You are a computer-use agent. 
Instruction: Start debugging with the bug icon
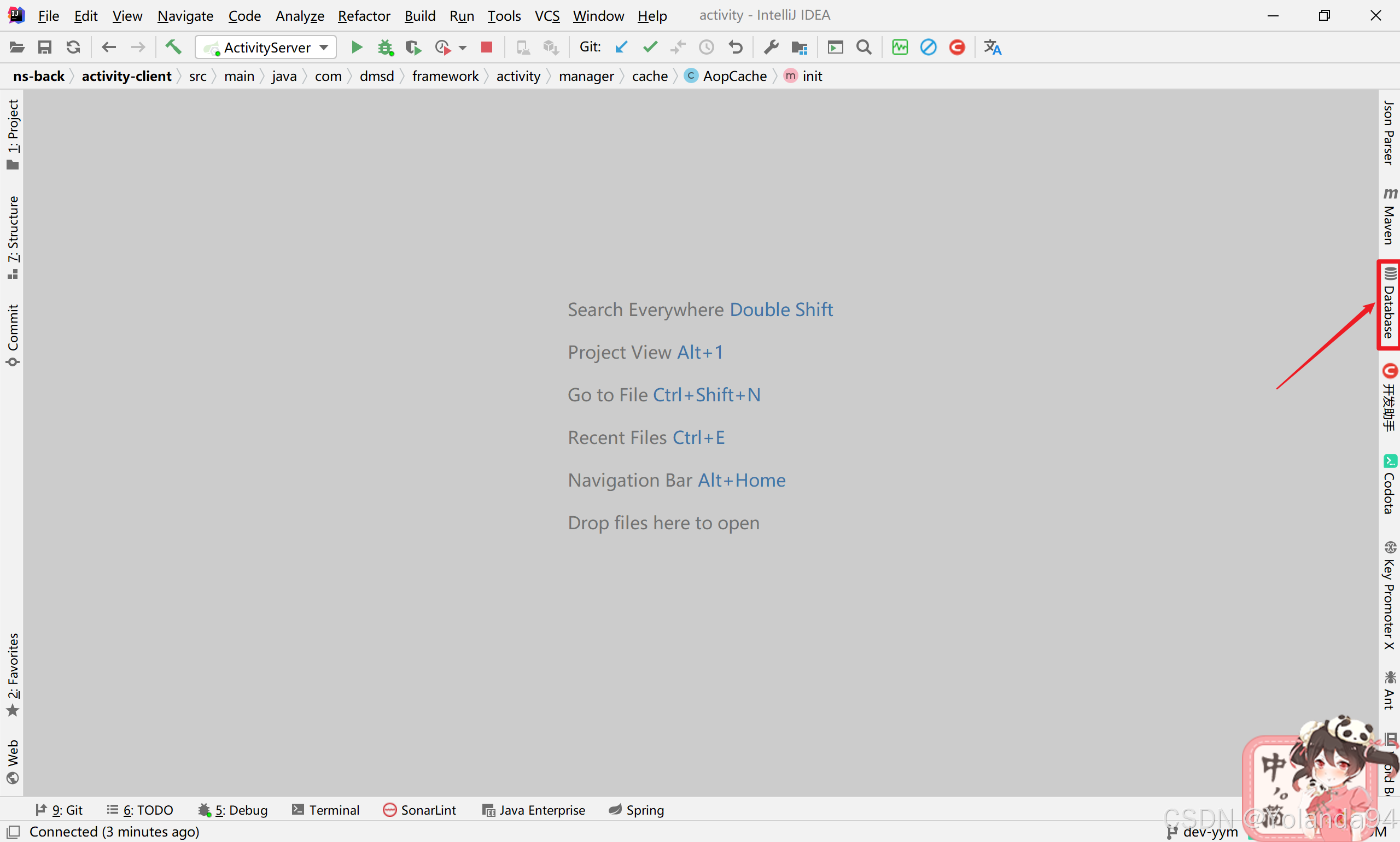tap(386, 47)
